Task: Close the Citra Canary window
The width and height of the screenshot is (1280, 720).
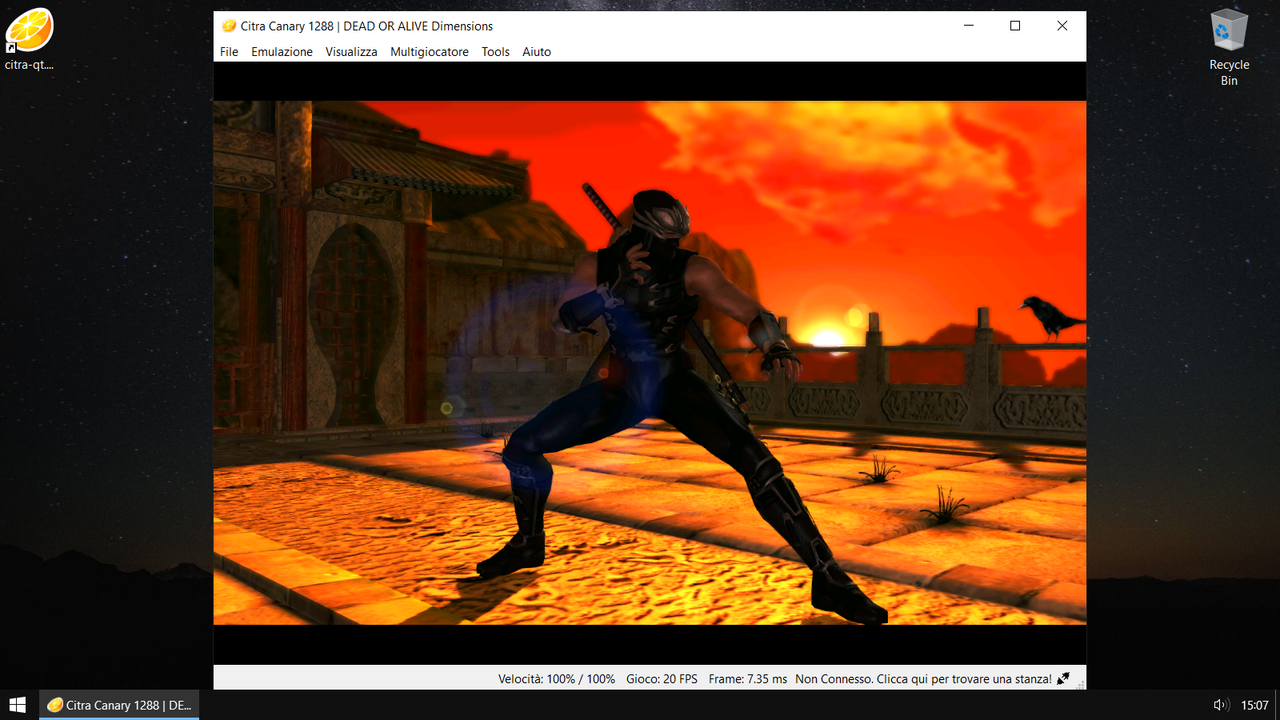Action: 1062,26
